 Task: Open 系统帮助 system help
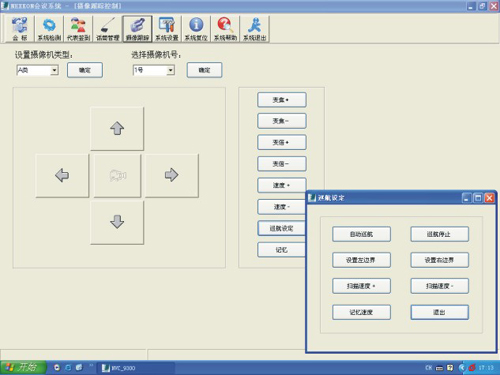click(226, 29)
